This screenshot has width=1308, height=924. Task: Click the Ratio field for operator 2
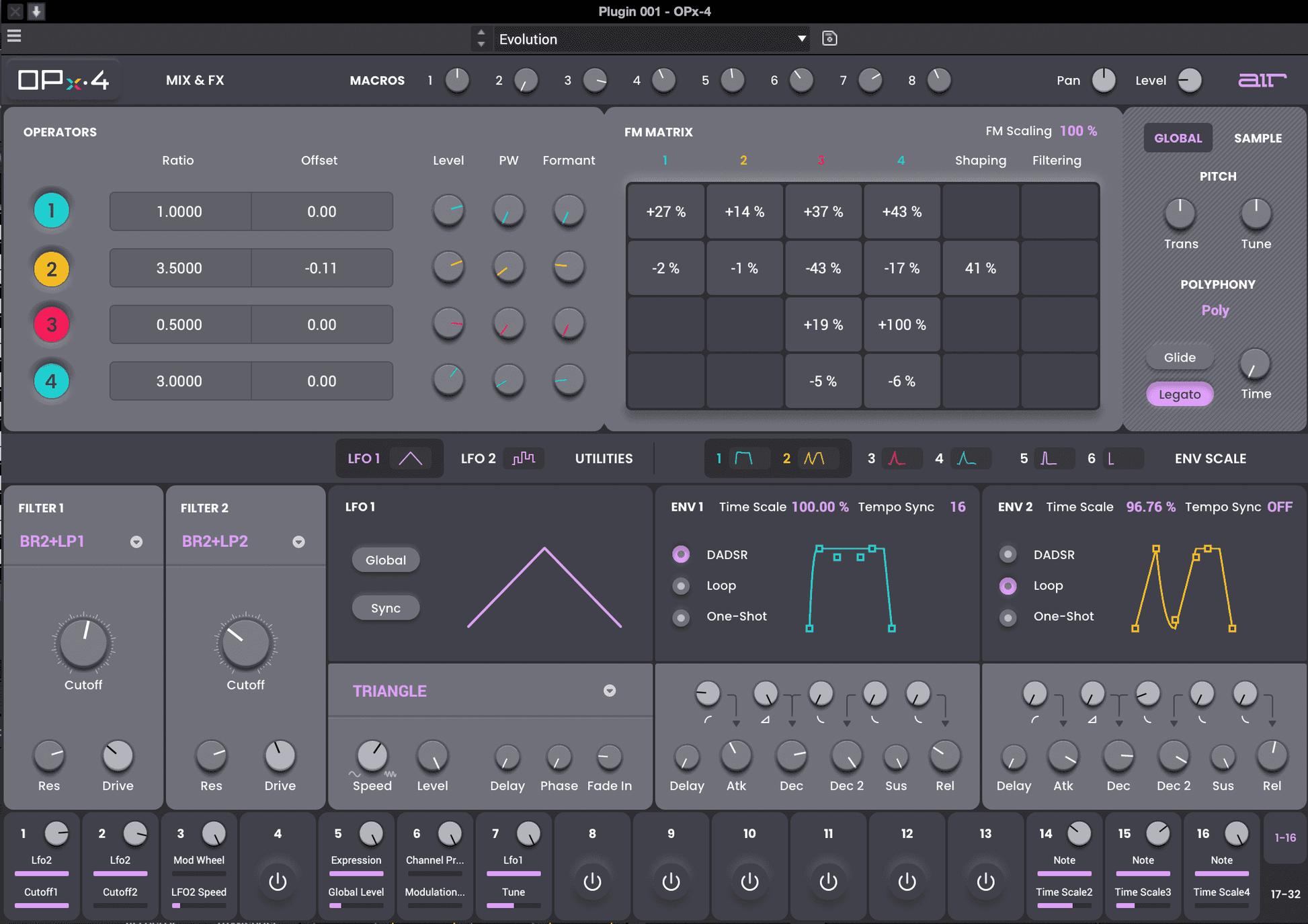179,267
